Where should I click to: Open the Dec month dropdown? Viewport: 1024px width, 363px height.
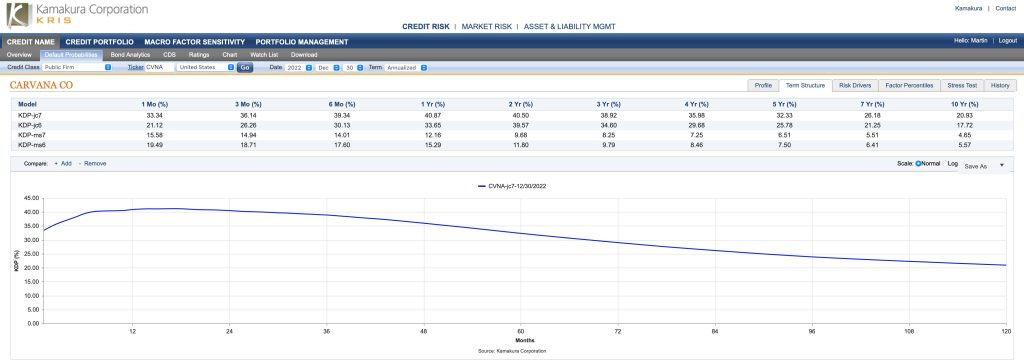pyautogui.click(x=328, y=67)
